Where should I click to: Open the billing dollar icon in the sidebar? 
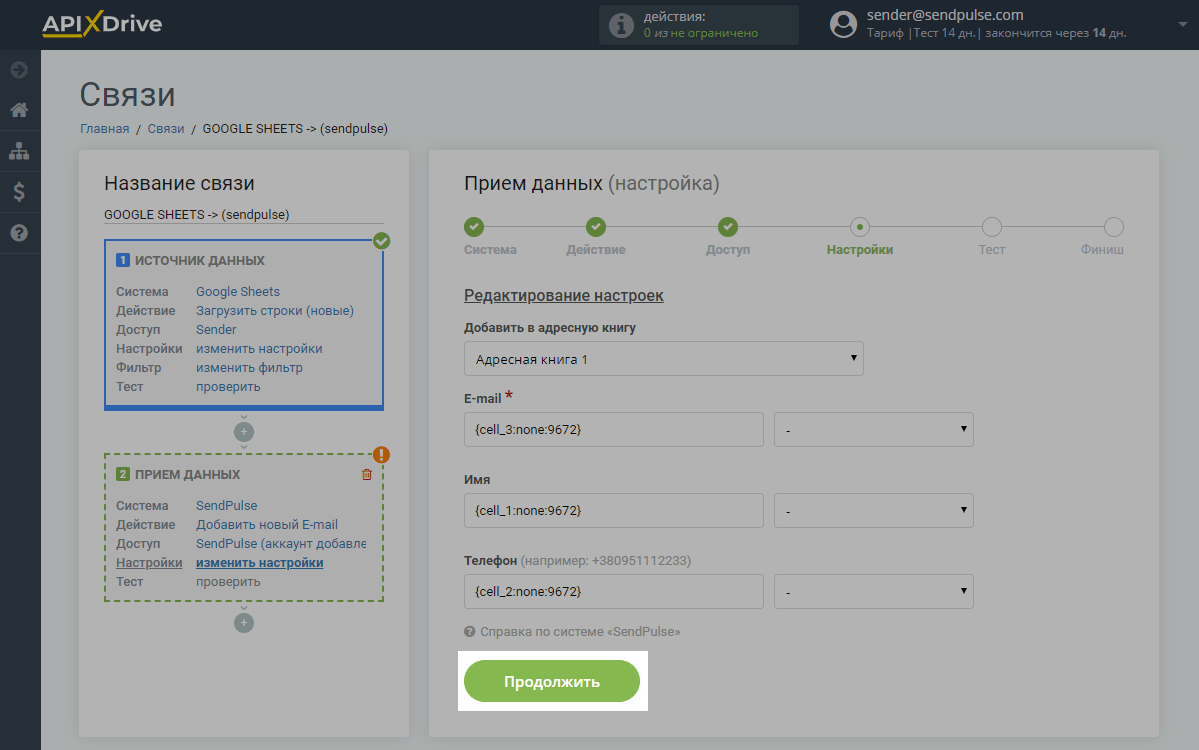click(x=19, y=192)
